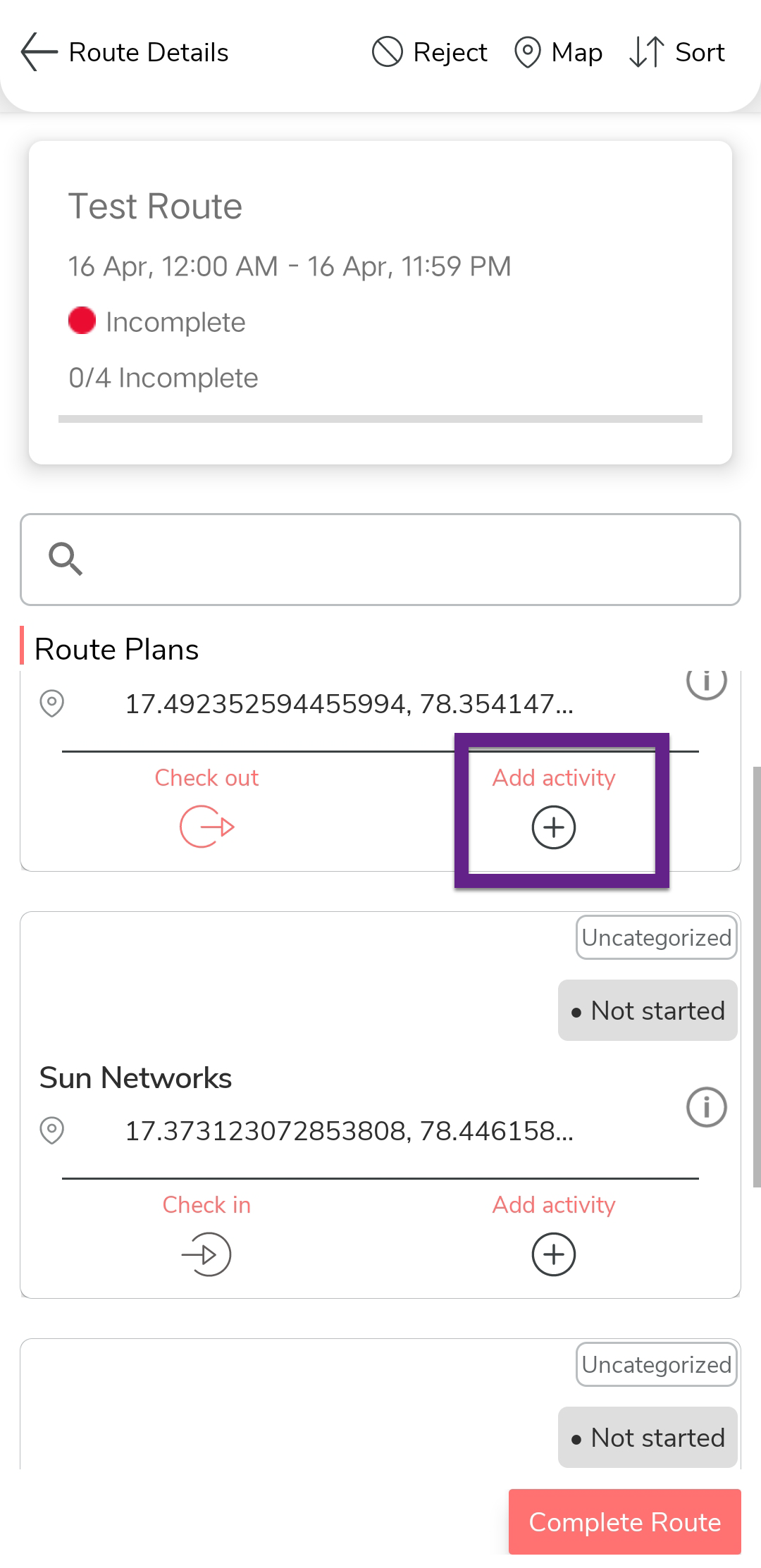Click the Test Route progress bar
The image size is (761, 1568).
pyautogui.click(x=380, y=419)
